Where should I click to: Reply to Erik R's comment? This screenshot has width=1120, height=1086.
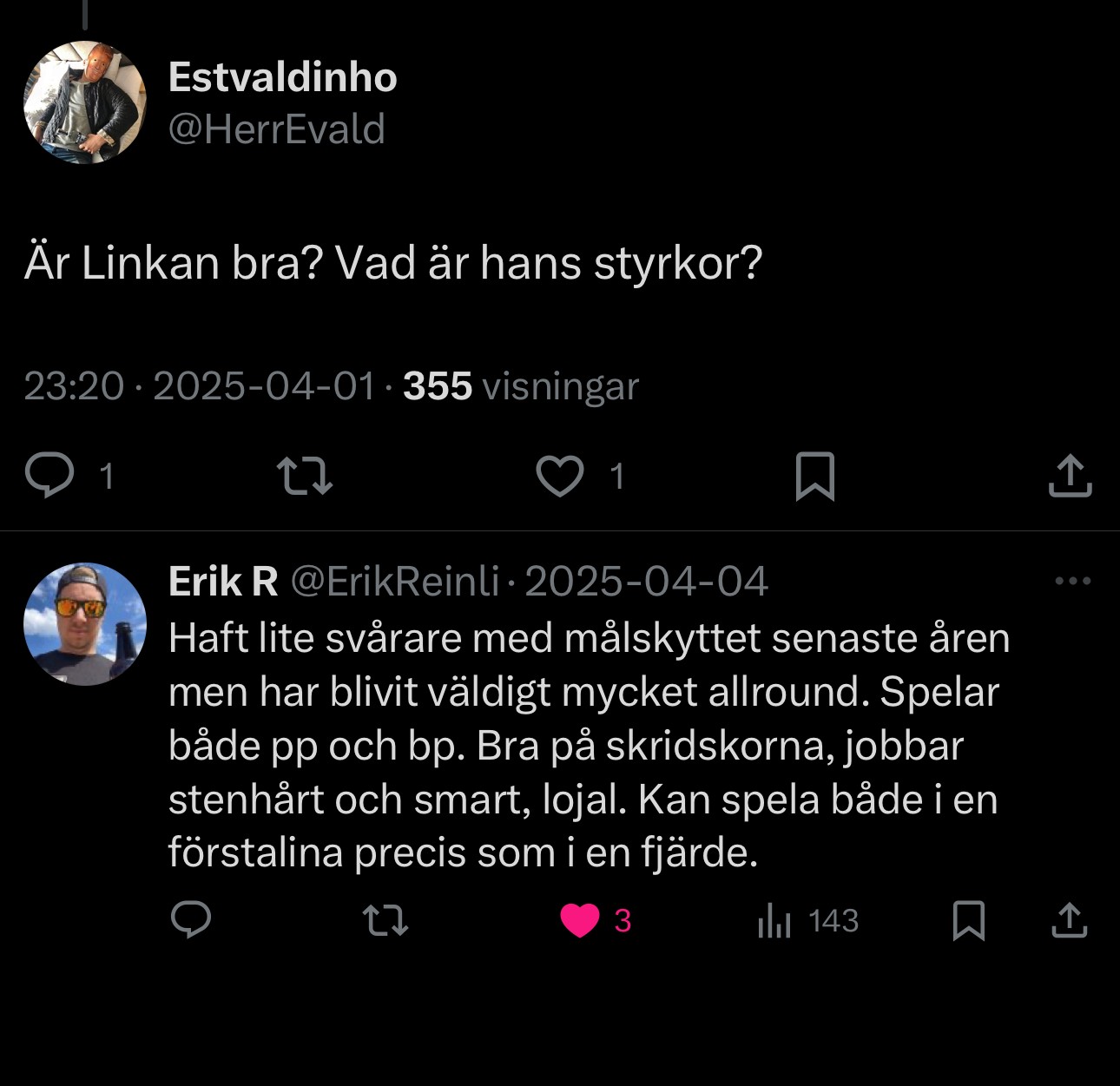click(x=191, y=920)
